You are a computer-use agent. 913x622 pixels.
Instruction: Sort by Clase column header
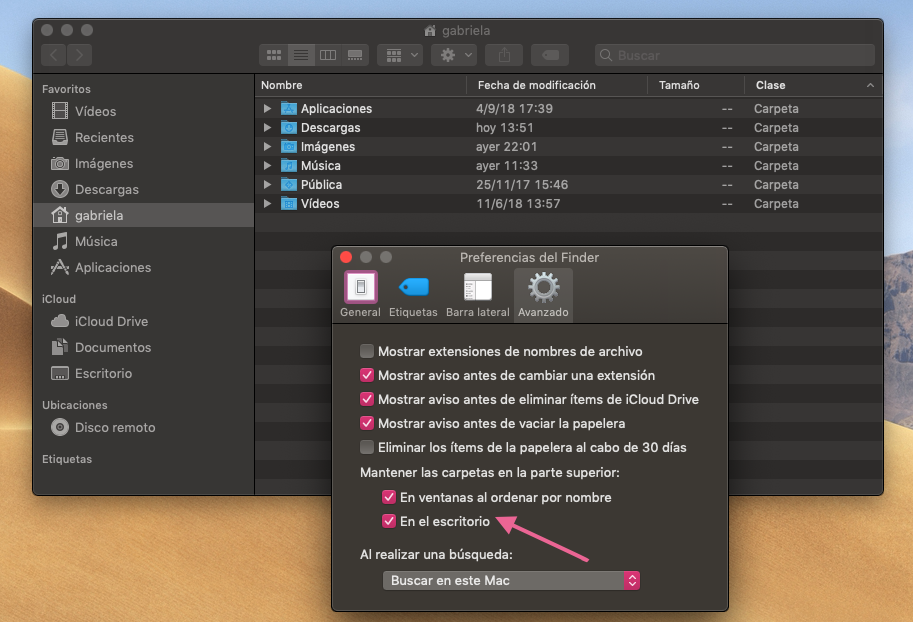click(x=813, y=85)
